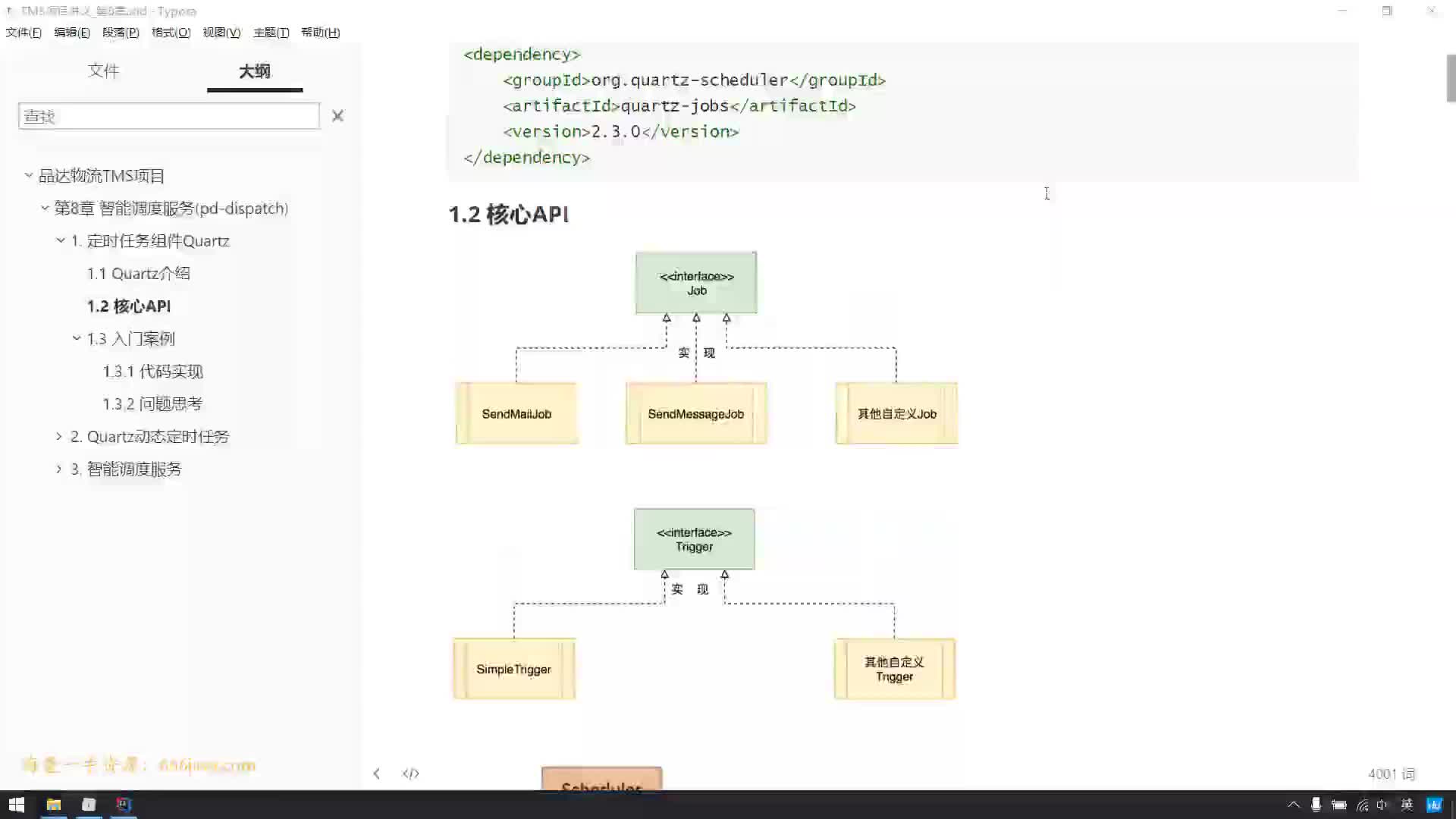The image size is (1456, 819).
Task: Open the 视图(V) menu
Action: tap(221, 33)
